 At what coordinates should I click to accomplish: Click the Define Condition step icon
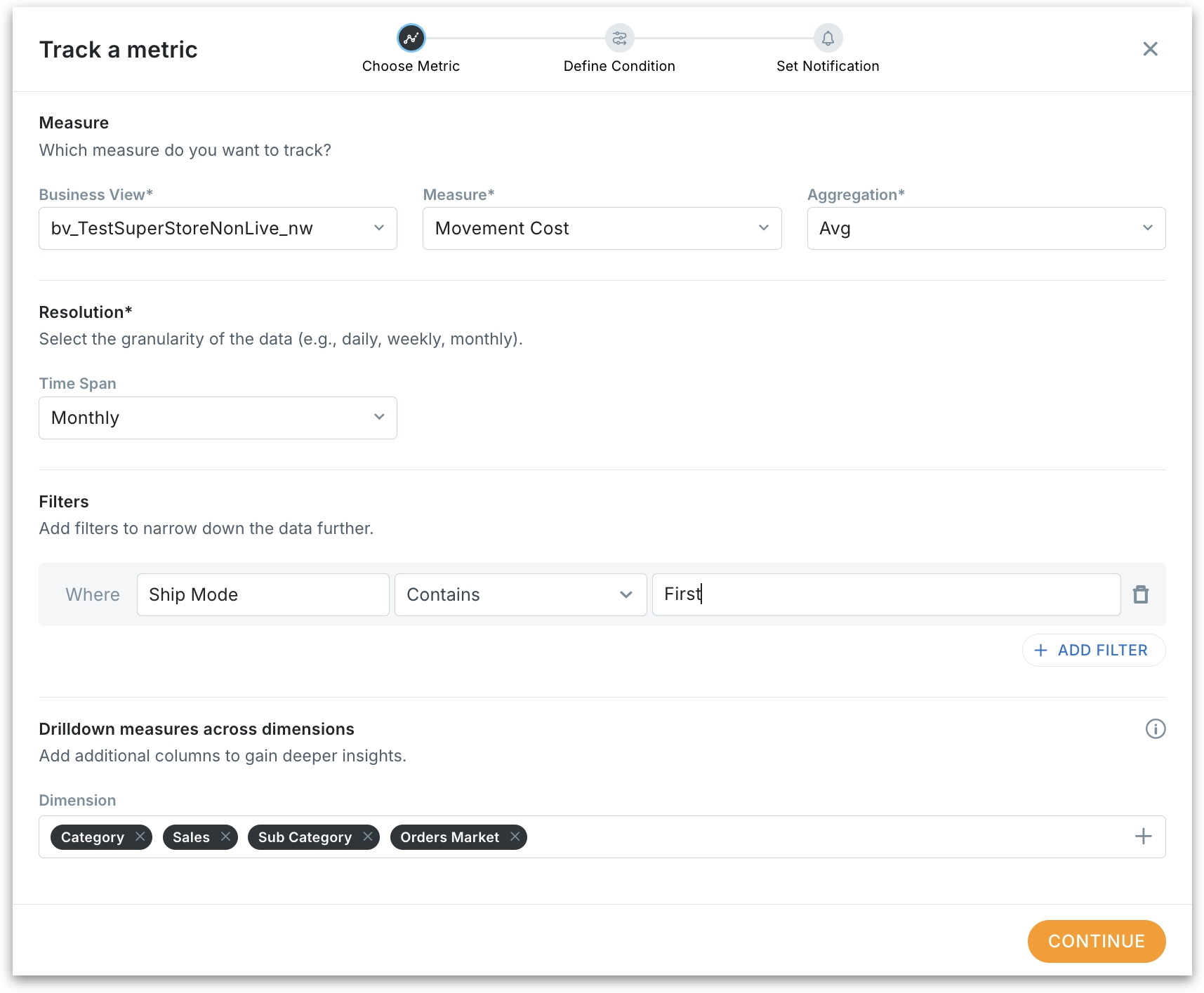[619, 38]
